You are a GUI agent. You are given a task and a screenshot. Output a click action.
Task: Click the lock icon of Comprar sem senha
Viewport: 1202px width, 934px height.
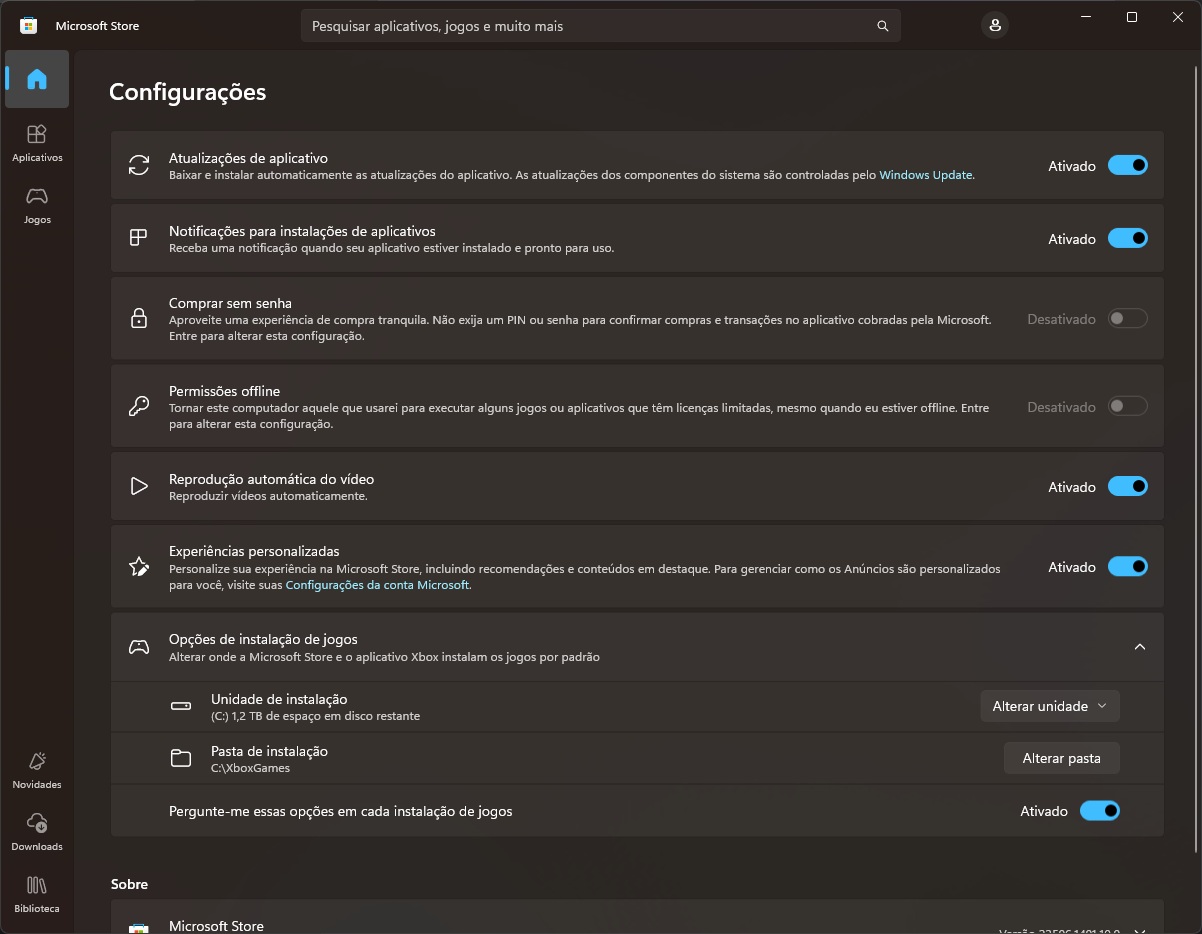pyautogui.click(x=139, y=319)
